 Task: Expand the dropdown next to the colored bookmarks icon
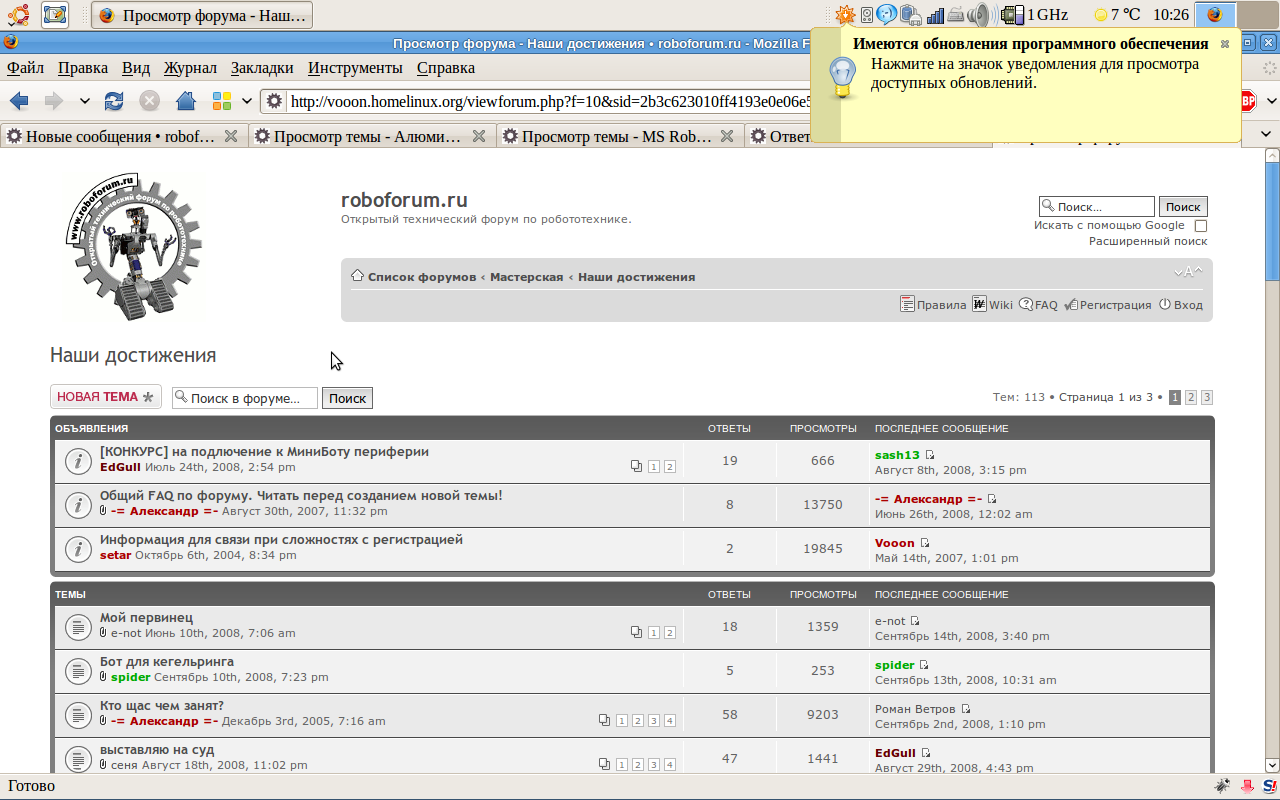pyautogui.click(x=247, y=101)
